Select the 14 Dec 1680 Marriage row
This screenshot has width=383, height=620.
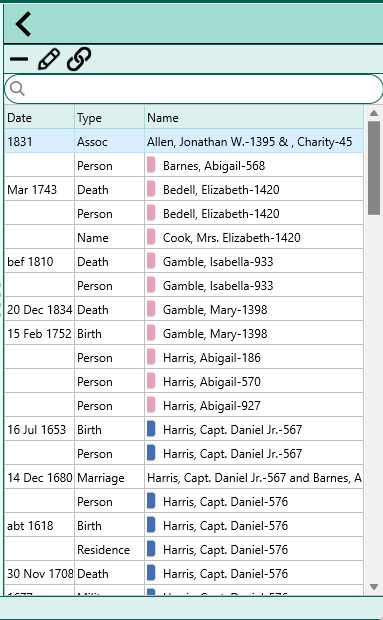pos(184,478)
